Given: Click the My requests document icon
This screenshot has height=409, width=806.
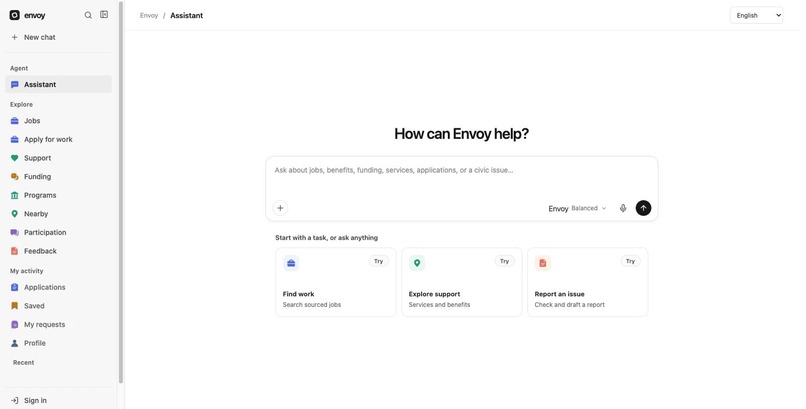Looking at the screenshot, I should 14,324.
